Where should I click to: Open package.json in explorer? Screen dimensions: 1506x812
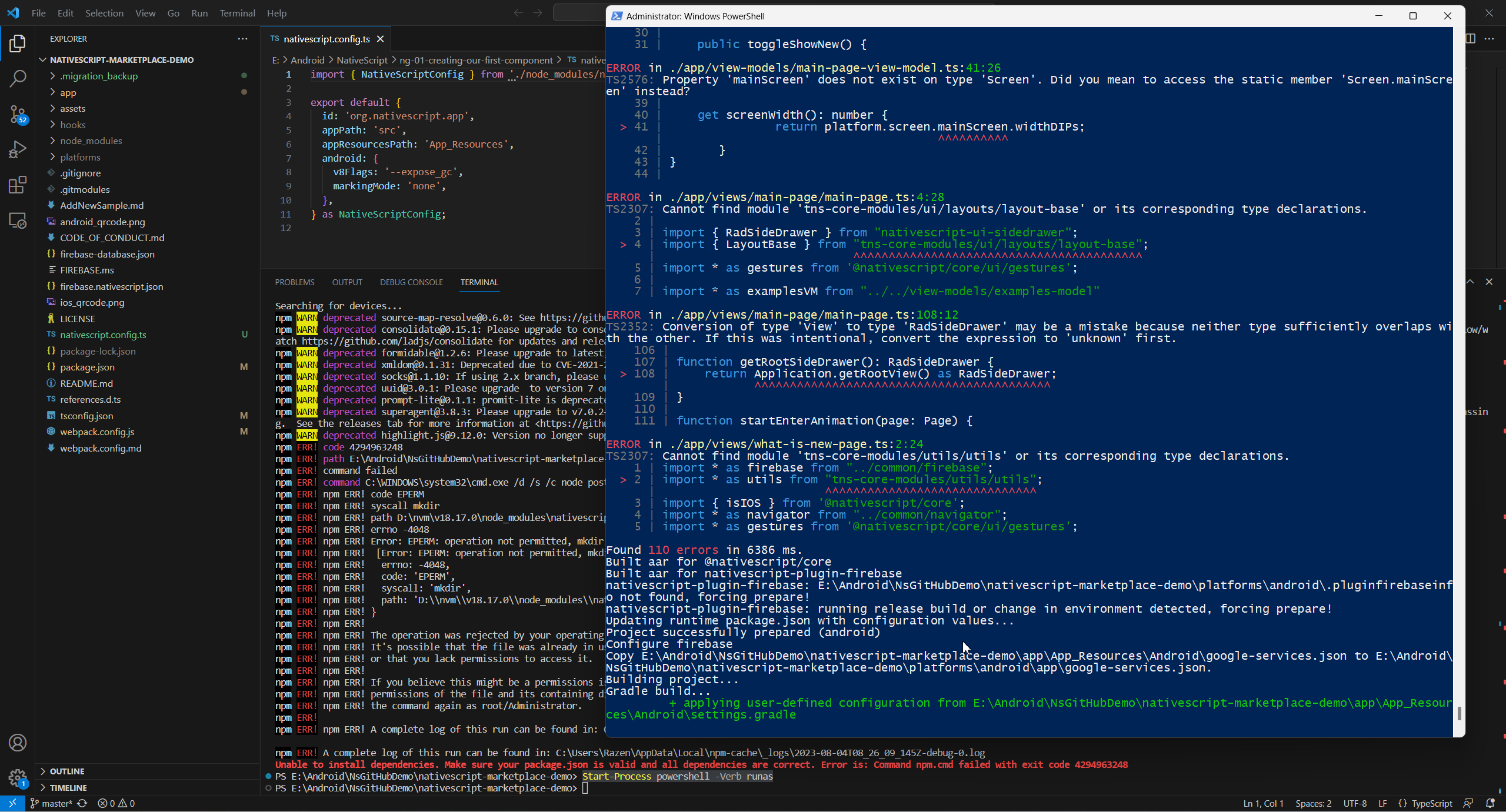click(x=87, y=367)
